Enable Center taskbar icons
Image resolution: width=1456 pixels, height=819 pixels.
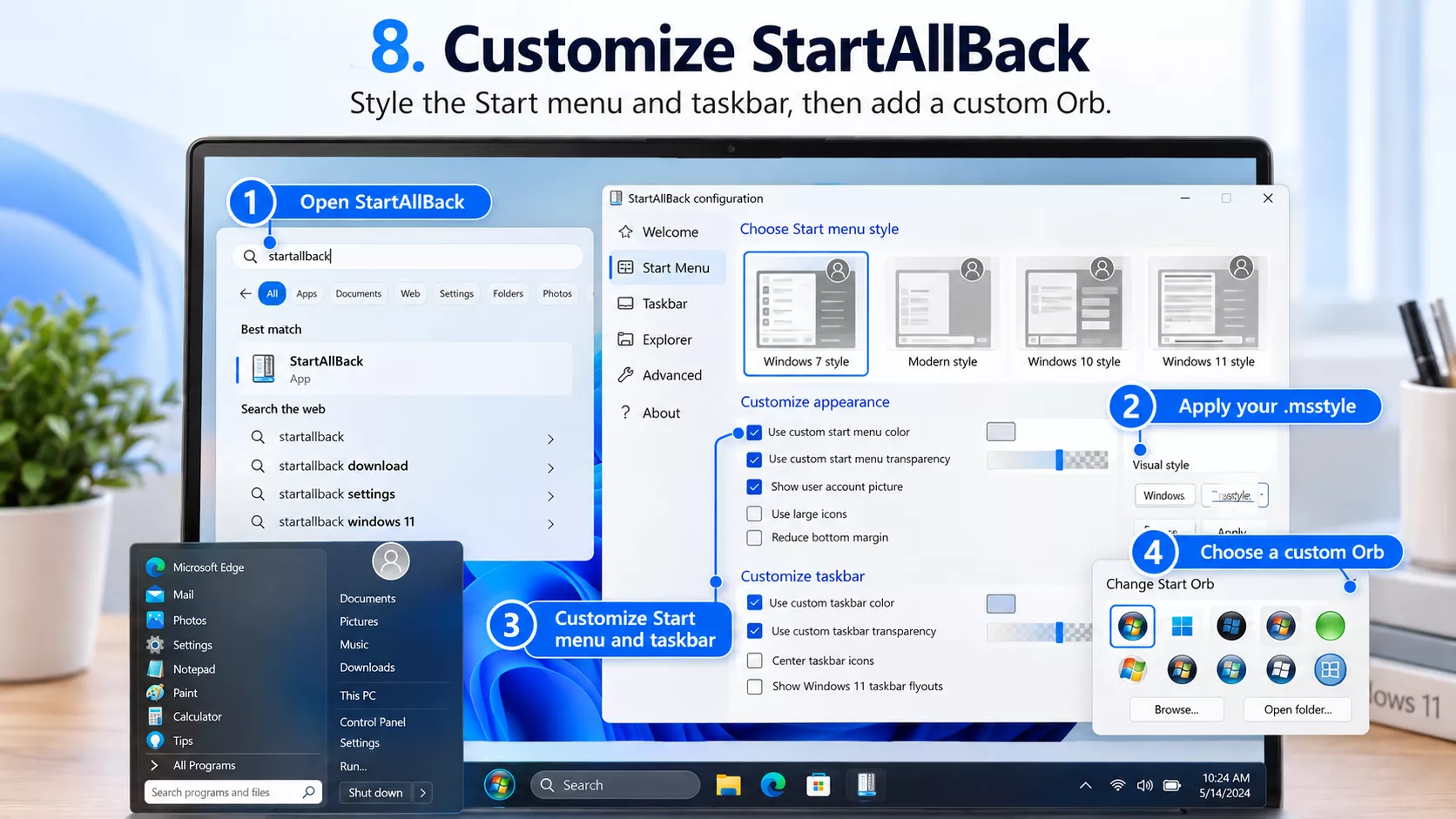click(755, 661)
